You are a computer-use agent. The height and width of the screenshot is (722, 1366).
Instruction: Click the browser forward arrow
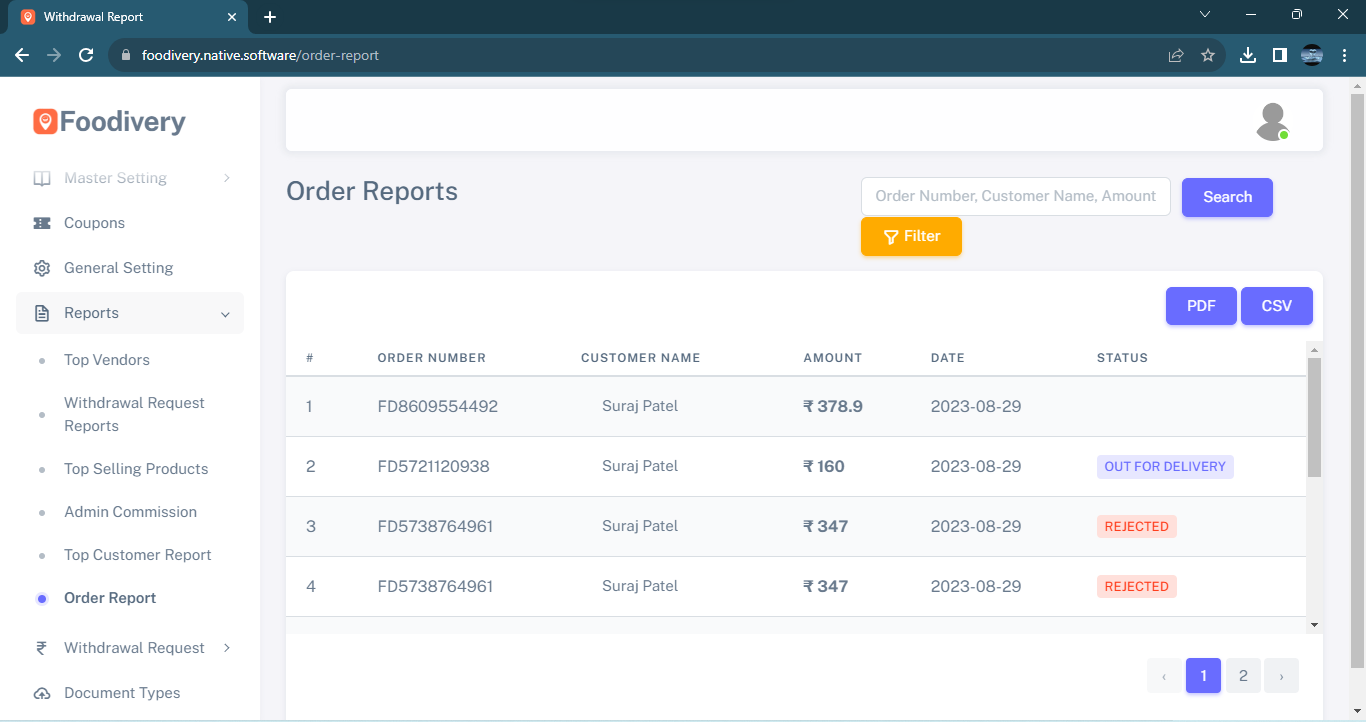click(54, 55)
